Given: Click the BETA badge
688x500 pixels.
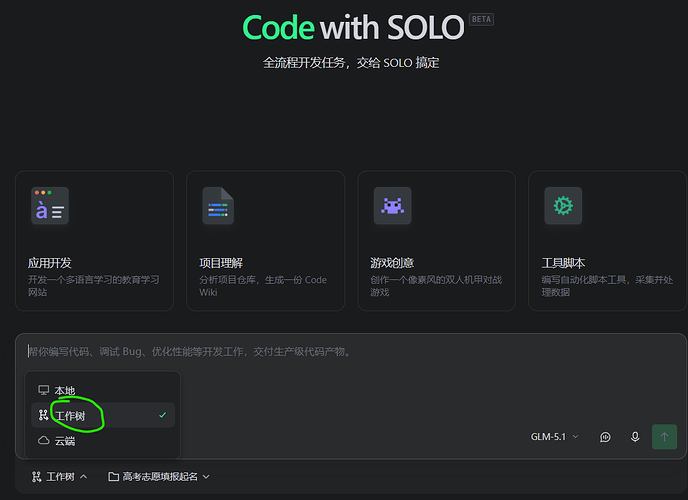Looking at the screenshot, I should coord(481,19).
